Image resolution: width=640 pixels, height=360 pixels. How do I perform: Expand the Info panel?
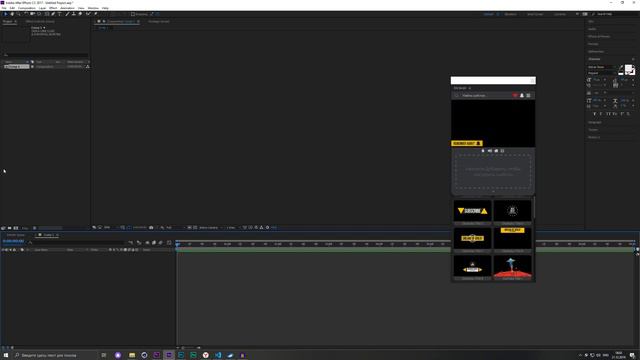click(591, 21)
